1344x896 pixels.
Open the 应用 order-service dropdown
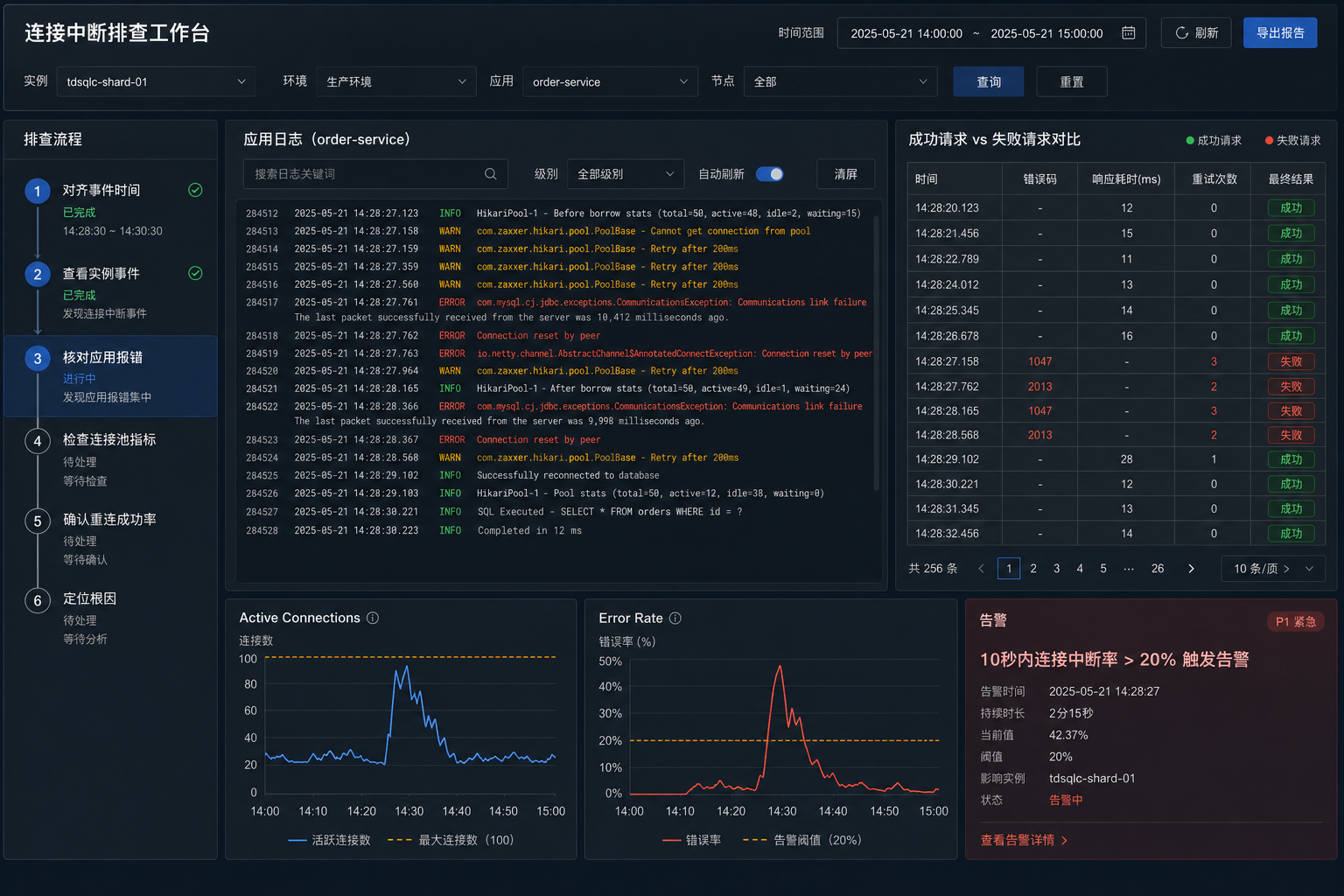pos(610,81)
